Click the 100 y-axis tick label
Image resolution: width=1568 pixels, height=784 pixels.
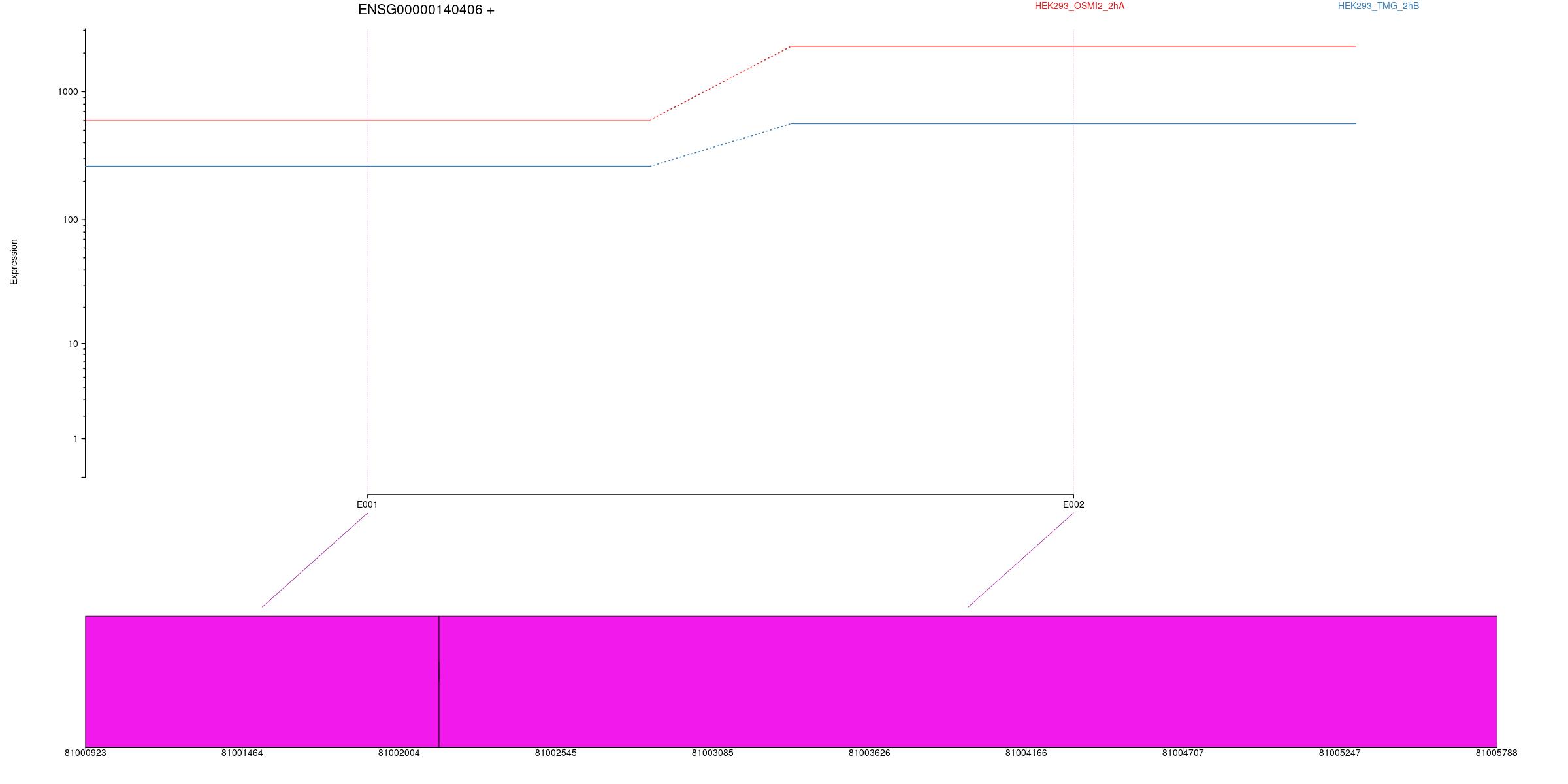pyautogui.click(x=70, y=220)
